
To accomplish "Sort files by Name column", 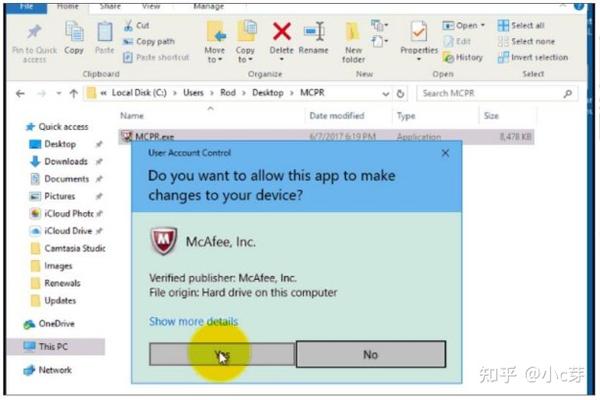I will coord(132,116).
